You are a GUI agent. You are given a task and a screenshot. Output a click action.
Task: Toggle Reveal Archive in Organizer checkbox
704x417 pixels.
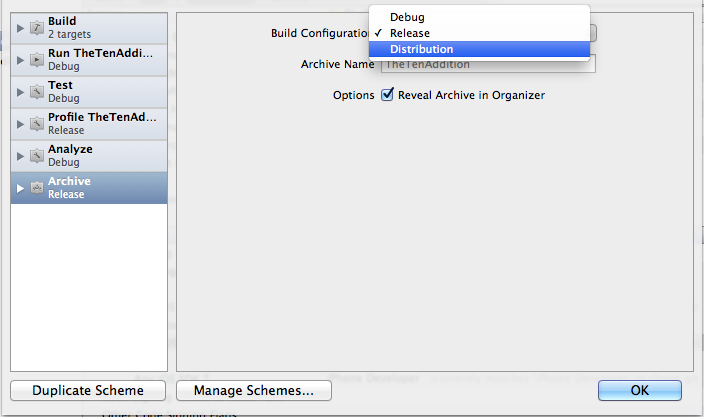pyautogui.click(x=387, y=95)
